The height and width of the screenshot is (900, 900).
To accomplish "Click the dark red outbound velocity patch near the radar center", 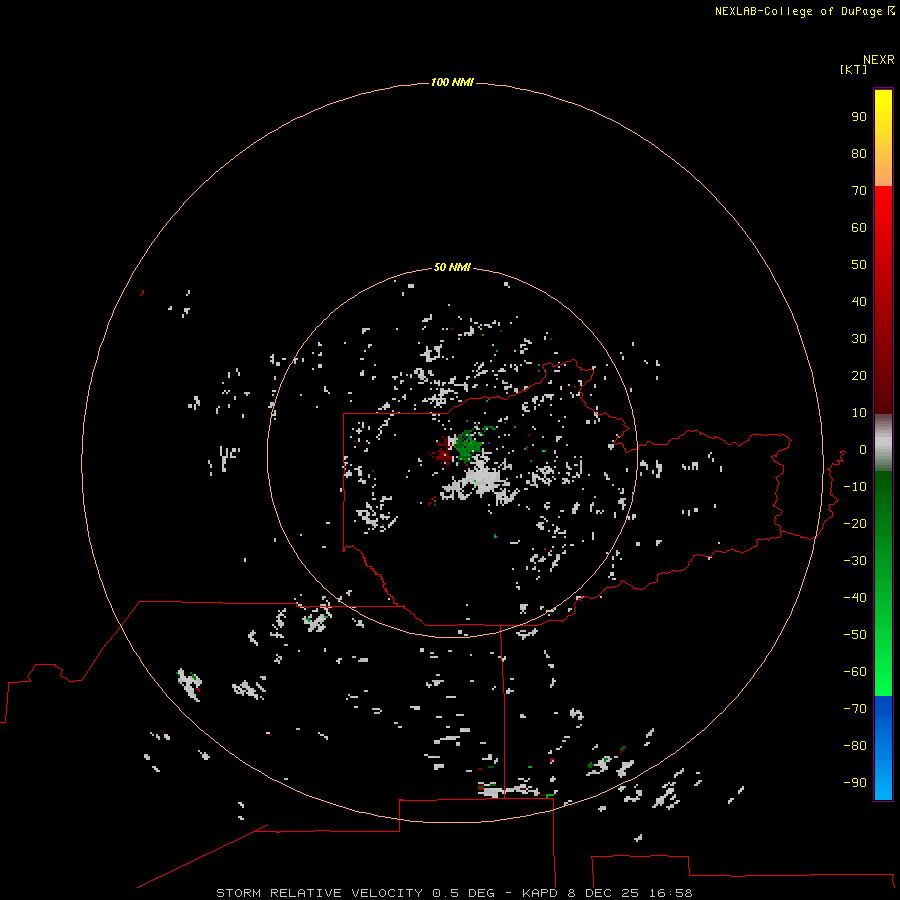I will coord(443,450).
